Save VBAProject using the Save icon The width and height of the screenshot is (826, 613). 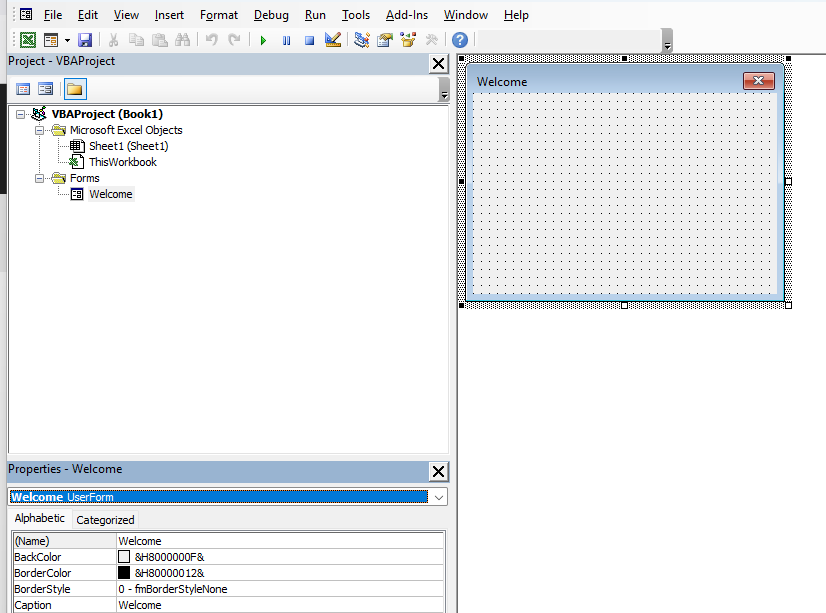tap(85, 39)
